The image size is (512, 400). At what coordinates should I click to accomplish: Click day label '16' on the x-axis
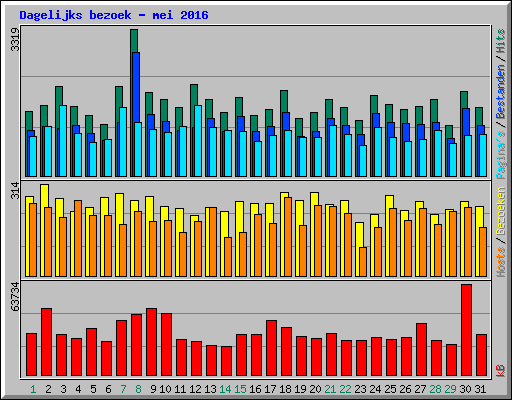point(255,389)
